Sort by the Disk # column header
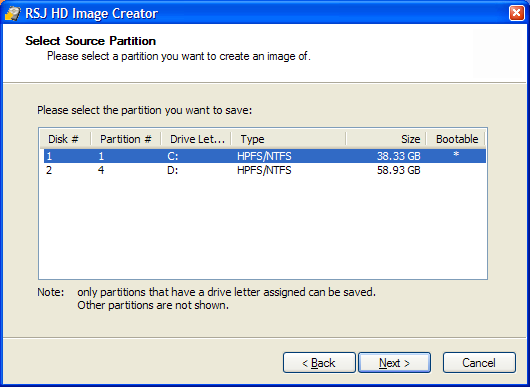The width and height of the screenshot is (530, 387). point(65,139)
